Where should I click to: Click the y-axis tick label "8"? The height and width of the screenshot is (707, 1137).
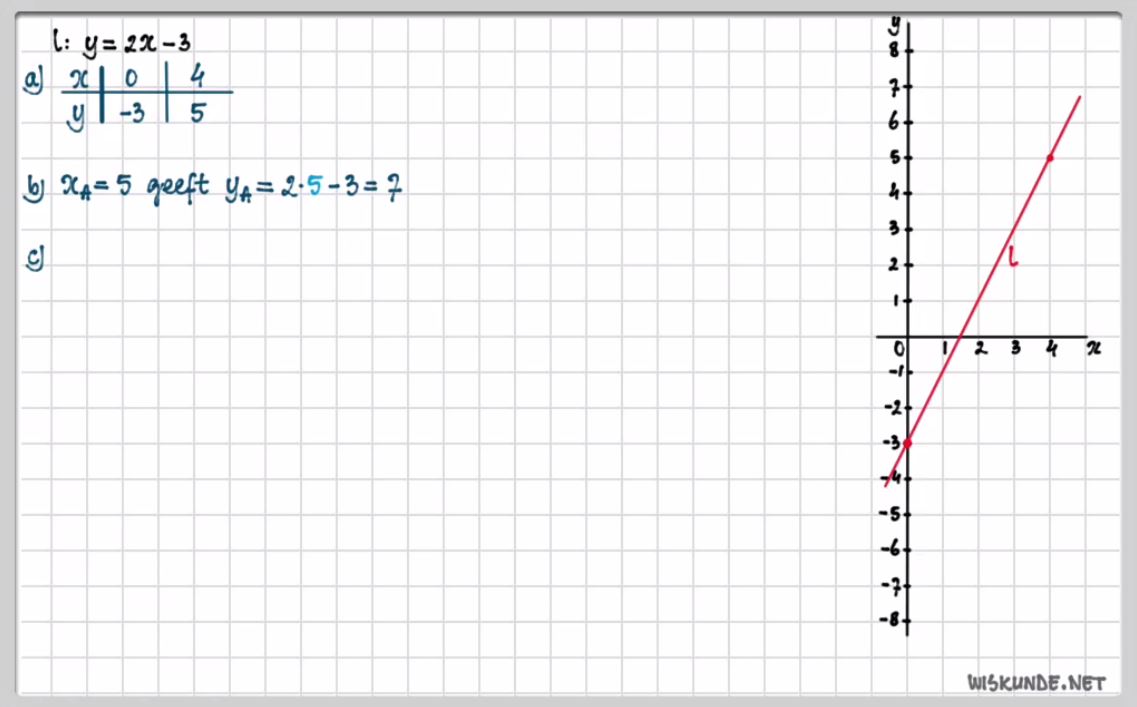click(894, 51)
